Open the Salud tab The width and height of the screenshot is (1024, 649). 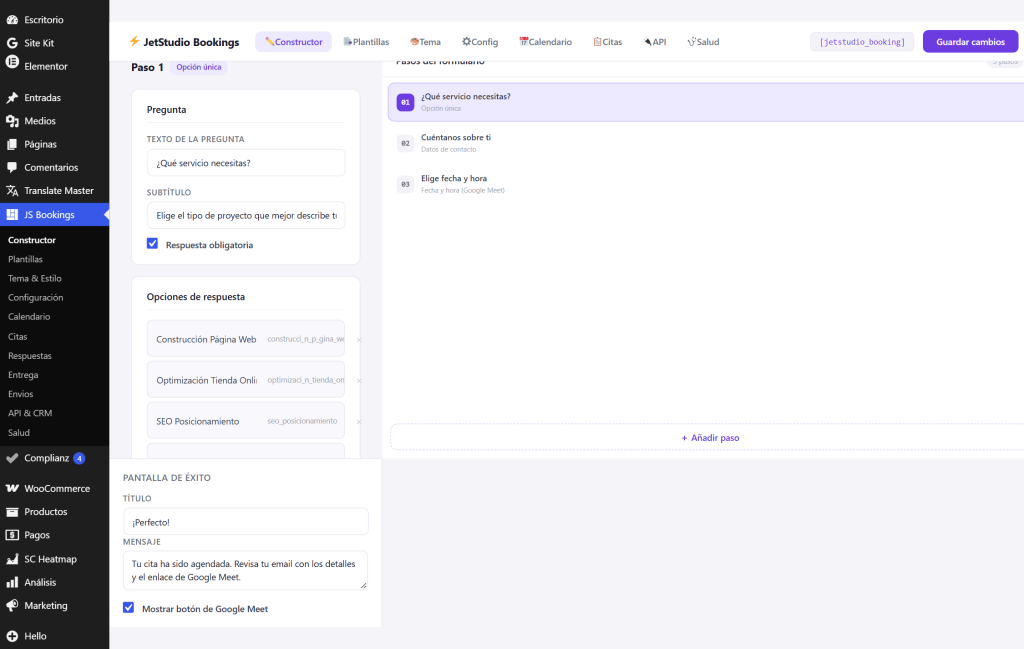point(703,42)
